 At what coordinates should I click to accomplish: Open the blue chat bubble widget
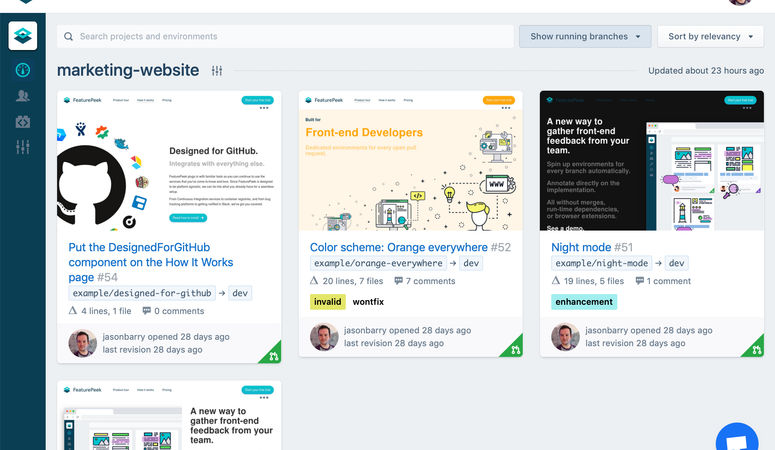tap(737, 439)
